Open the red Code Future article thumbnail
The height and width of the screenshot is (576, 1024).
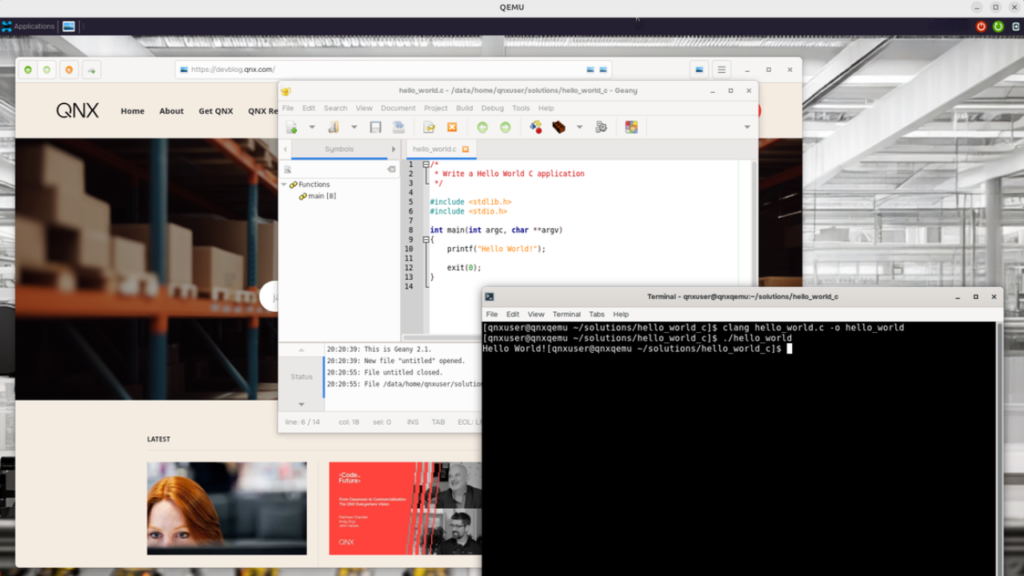(405, 509)
